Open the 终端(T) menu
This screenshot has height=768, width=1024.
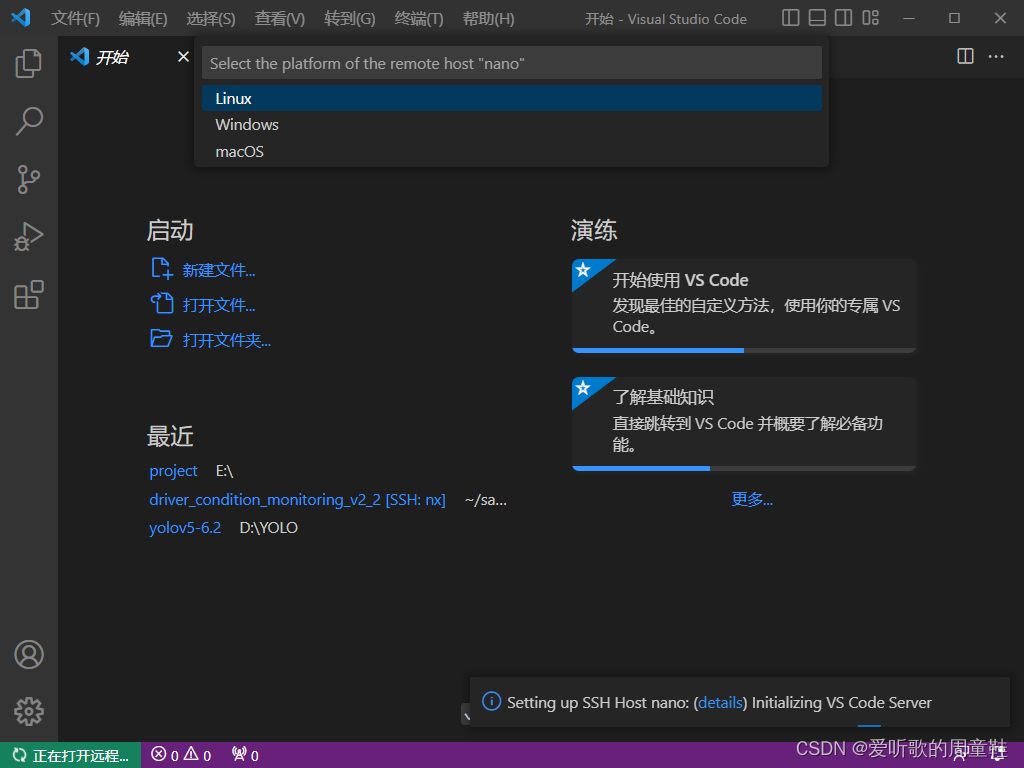pyautogui.click(x=419, y=19)
